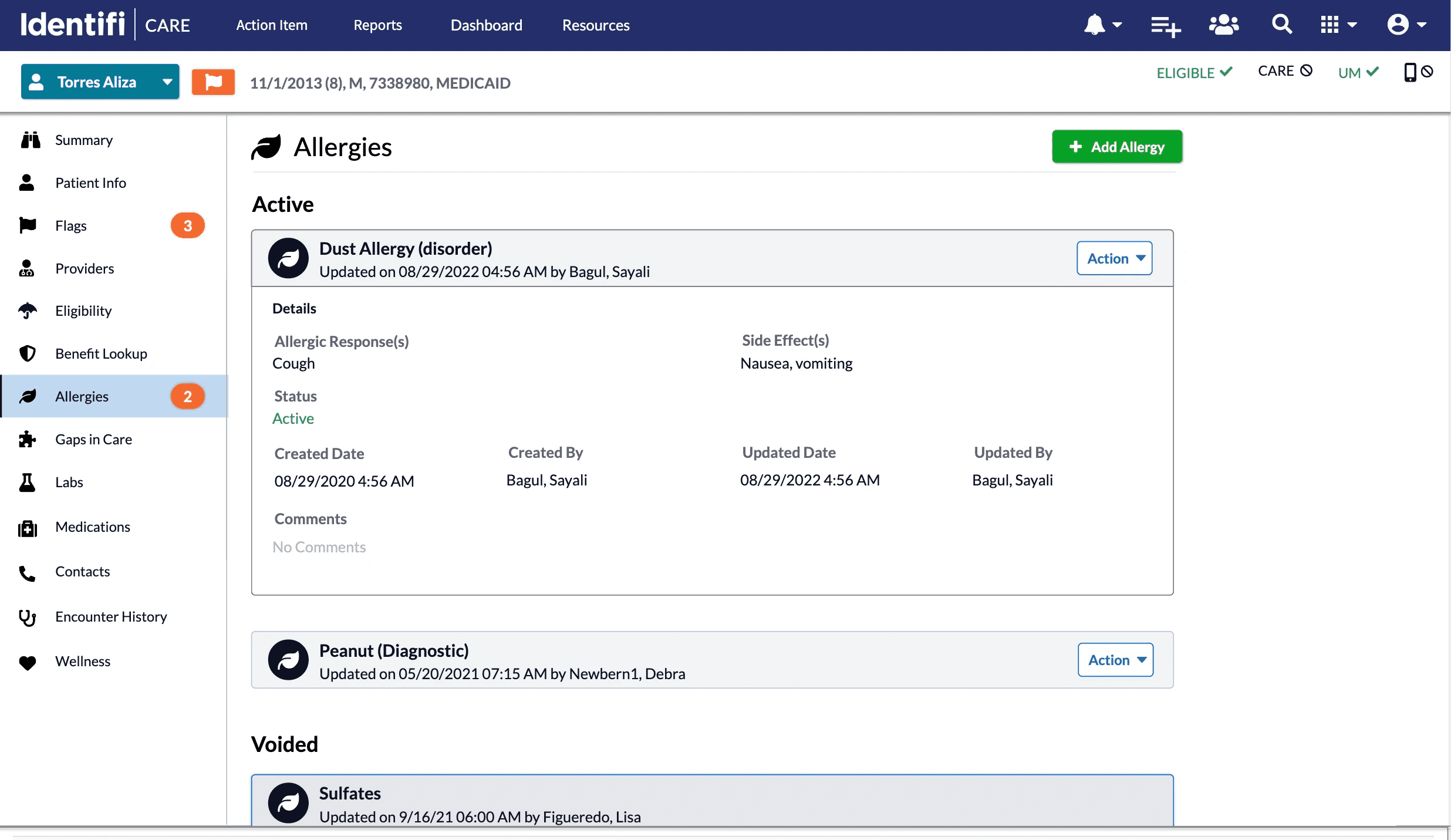Click the Sulfates allergy leaf icon
The width and height of the screenshot is (1451, 840).
[x=288, y=802]
